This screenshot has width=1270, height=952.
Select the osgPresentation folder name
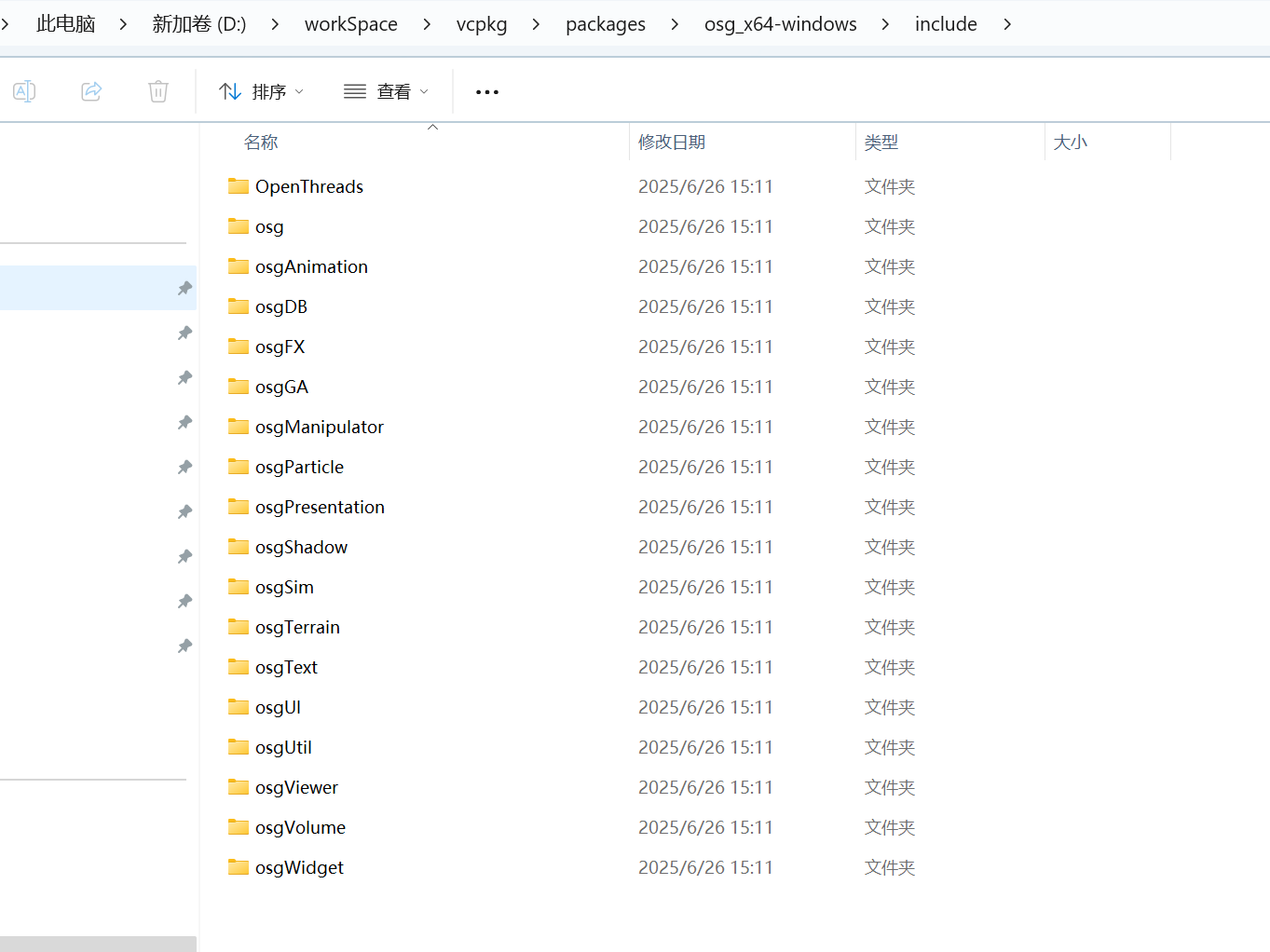coord(320,507)
